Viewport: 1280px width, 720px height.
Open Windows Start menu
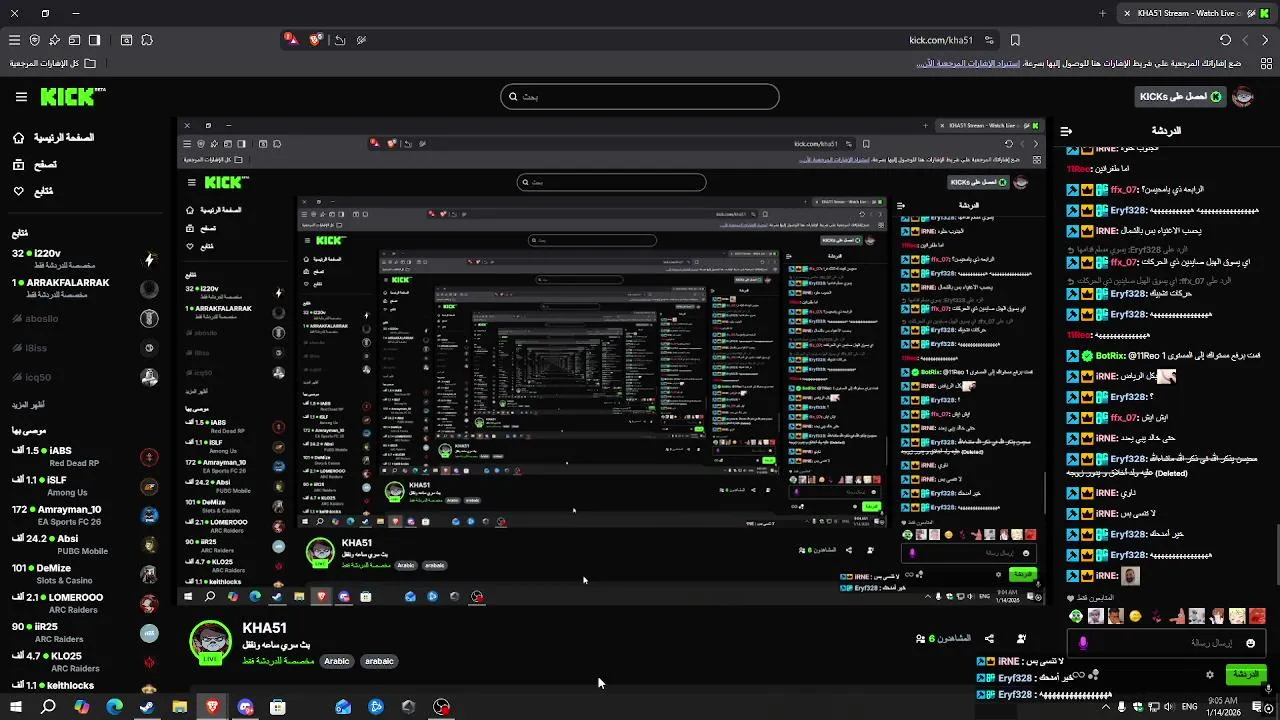[x=15, y=707]
